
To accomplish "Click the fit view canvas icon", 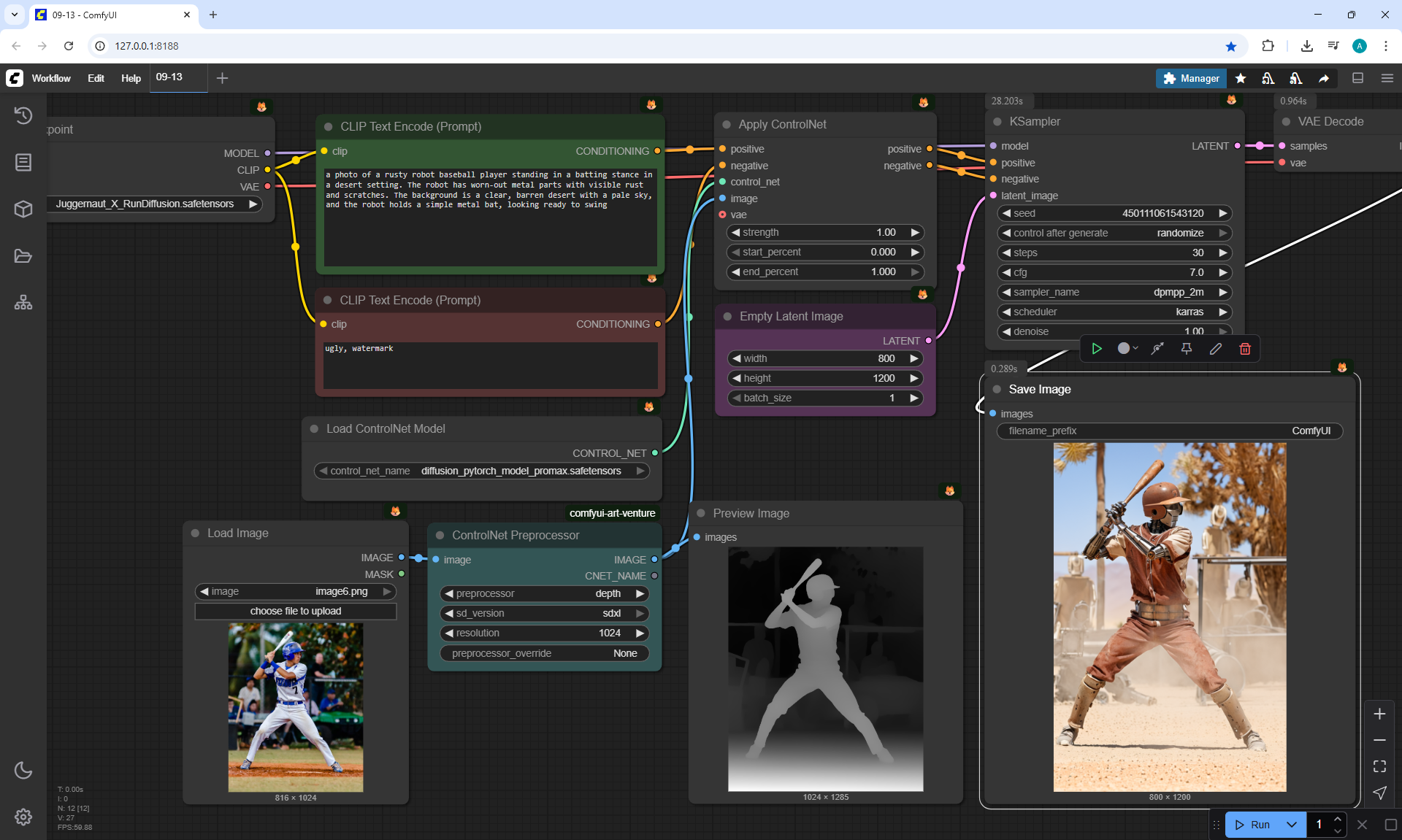I will click(x=1379, y=766).
